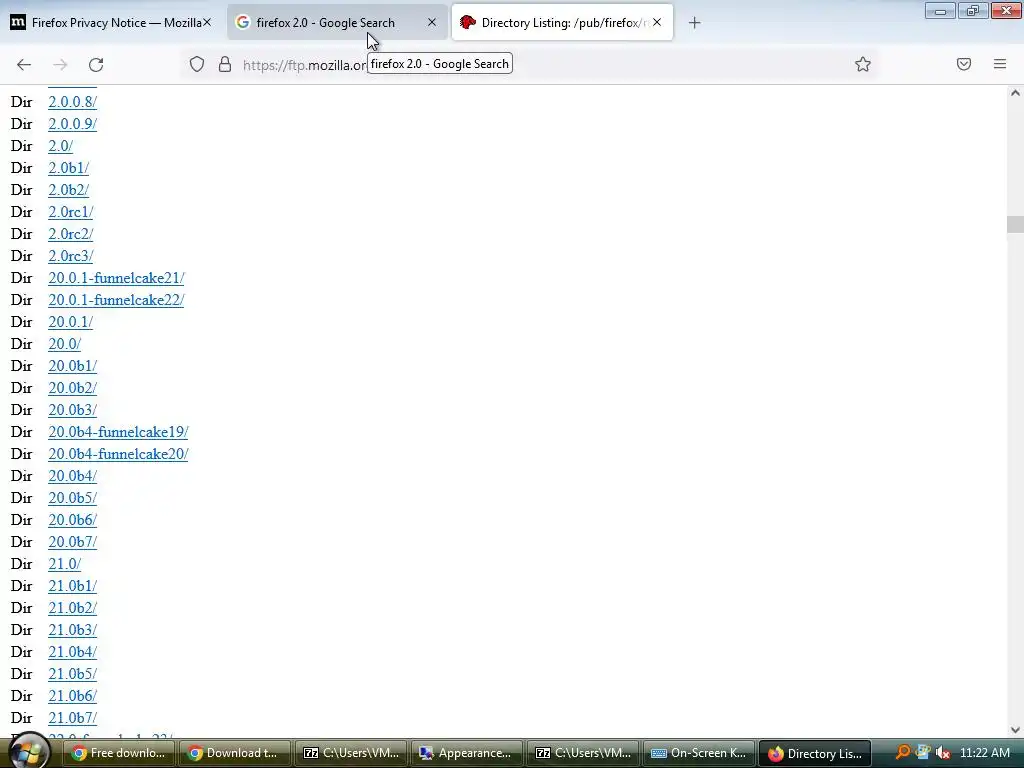This screenshot has height=768, width=1024.
Task: Switch to Firefox Privacy Notice tab
Action: (111, 22)
